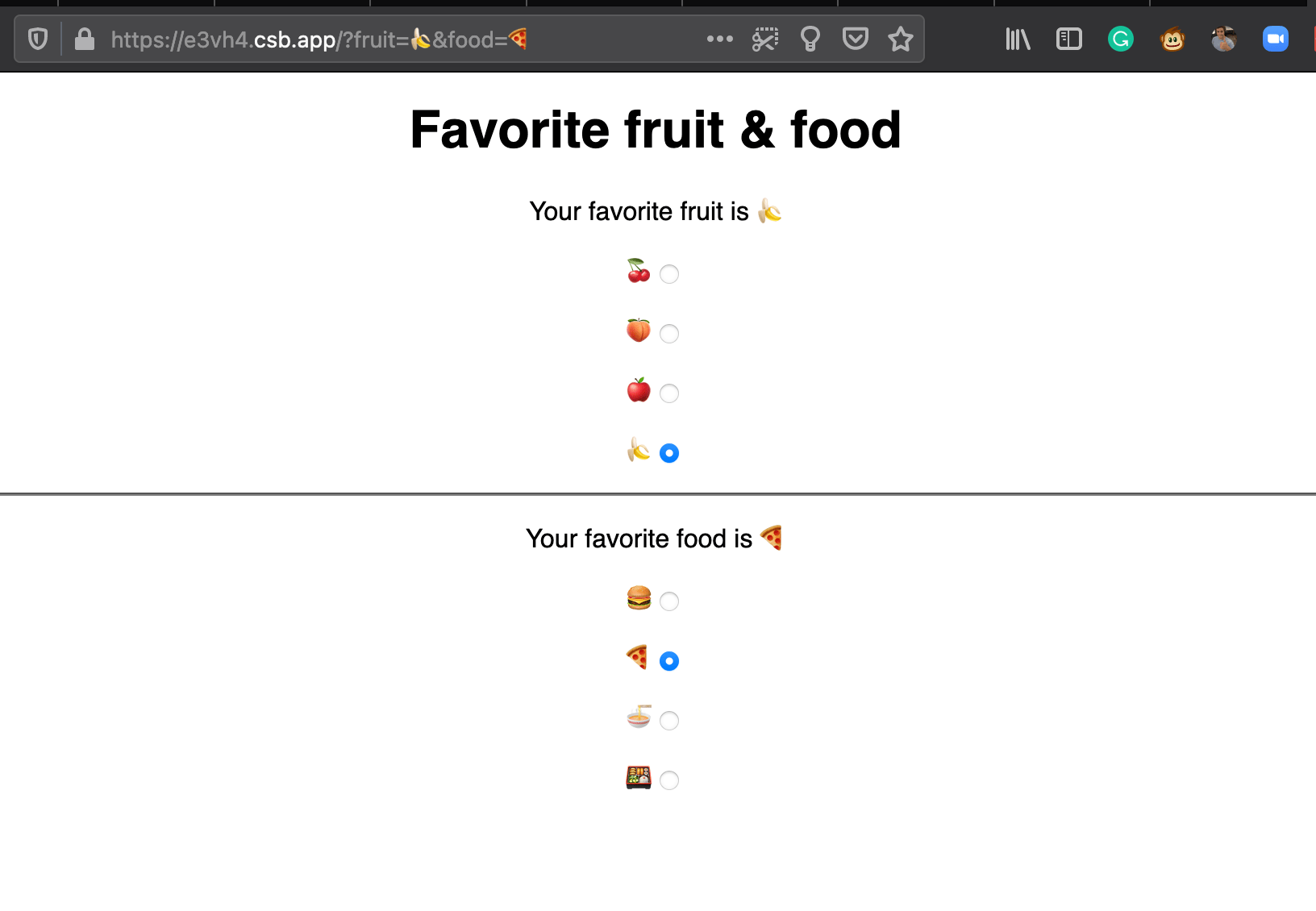Select the bento box radio button
The image size is (1316, 911).
click(x=669, y=780)
